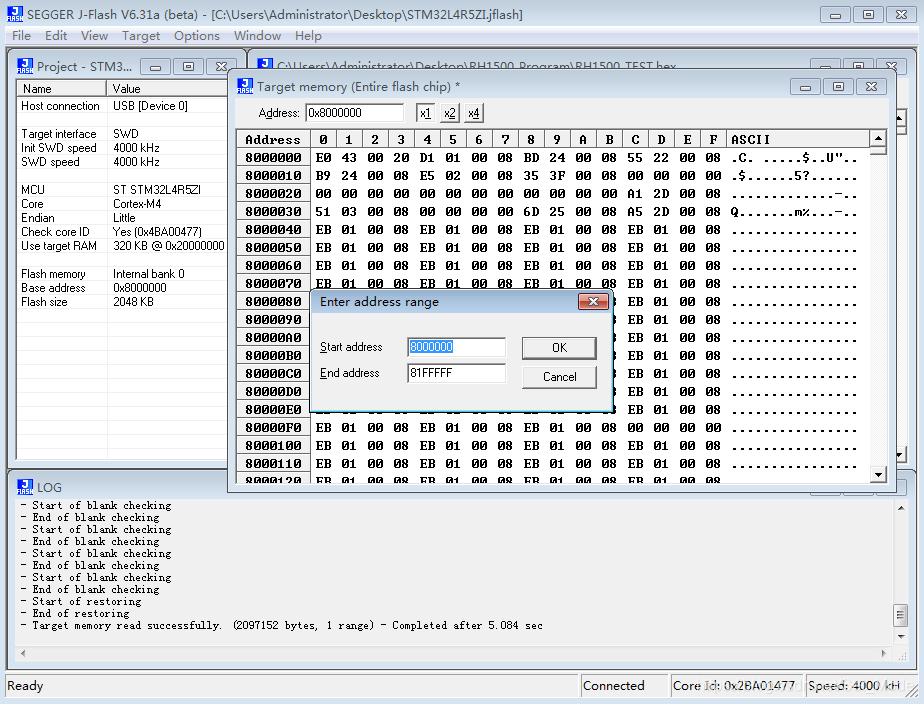Select the Target interface row
Screen dimensions: 924x704
pos(122,134)
